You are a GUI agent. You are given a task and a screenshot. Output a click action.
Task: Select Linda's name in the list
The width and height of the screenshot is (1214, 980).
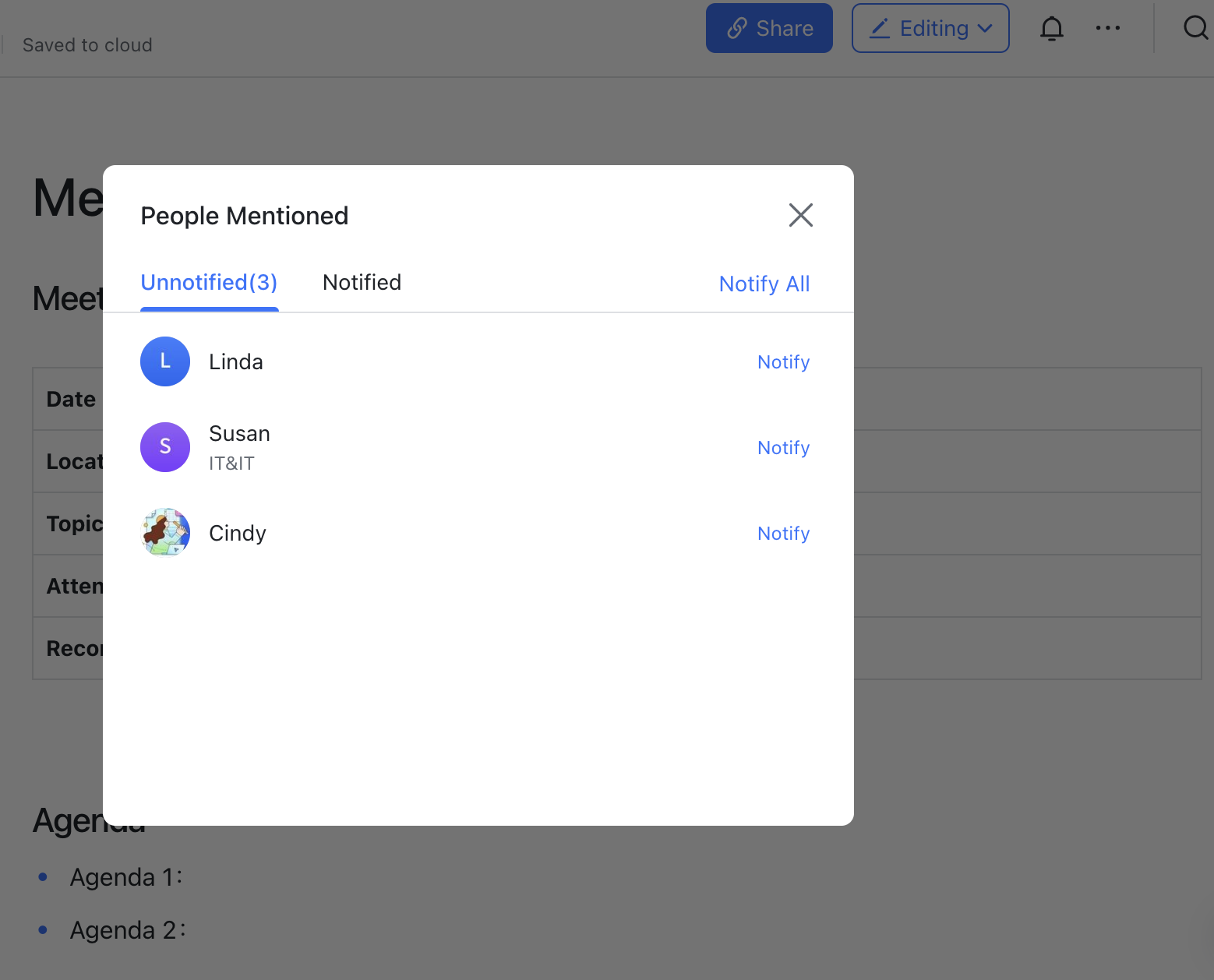[x=236, y=362]
